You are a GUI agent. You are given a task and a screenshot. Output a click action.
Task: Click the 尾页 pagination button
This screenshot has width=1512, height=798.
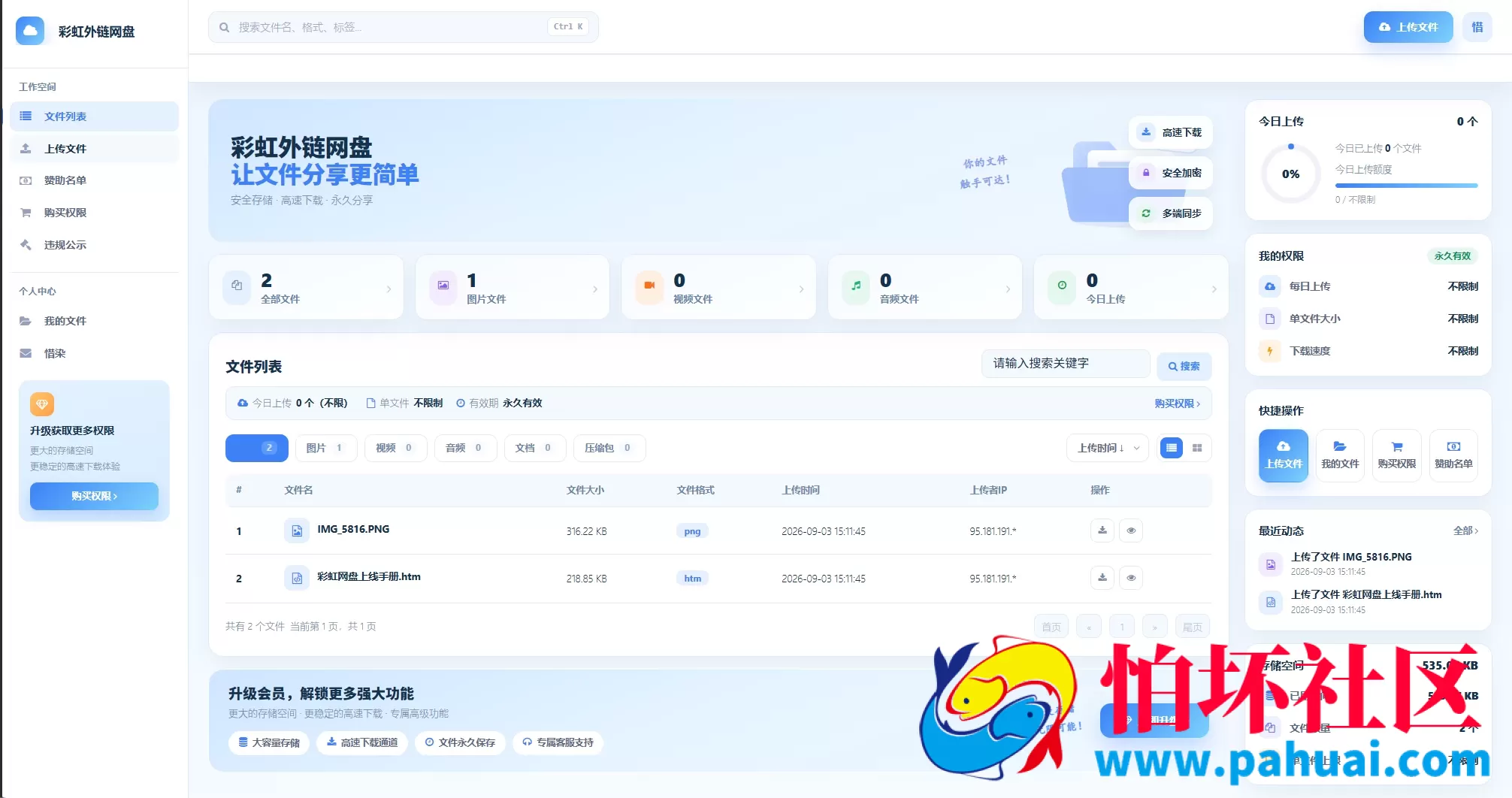1193,627
